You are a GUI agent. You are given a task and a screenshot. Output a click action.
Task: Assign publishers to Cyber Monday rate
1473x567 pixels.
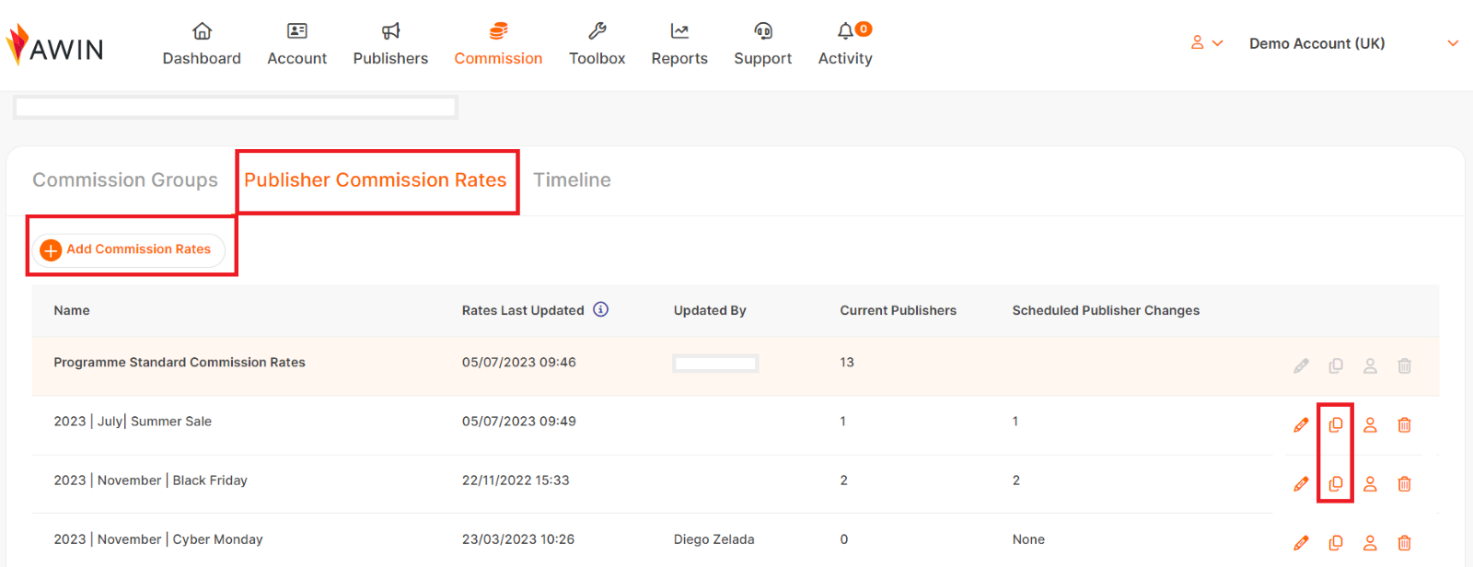pos(1370,543)
